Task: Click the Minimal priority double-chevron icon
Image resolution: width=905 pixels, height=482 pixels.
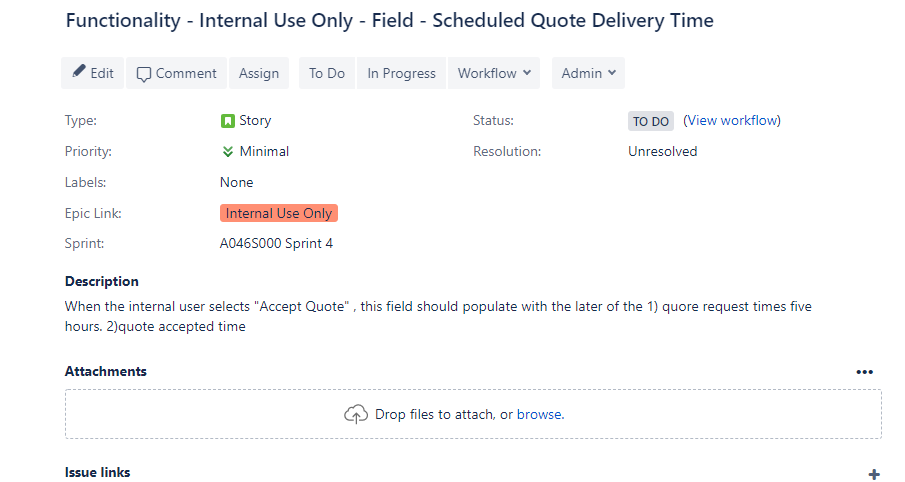Action: (228, 151)
